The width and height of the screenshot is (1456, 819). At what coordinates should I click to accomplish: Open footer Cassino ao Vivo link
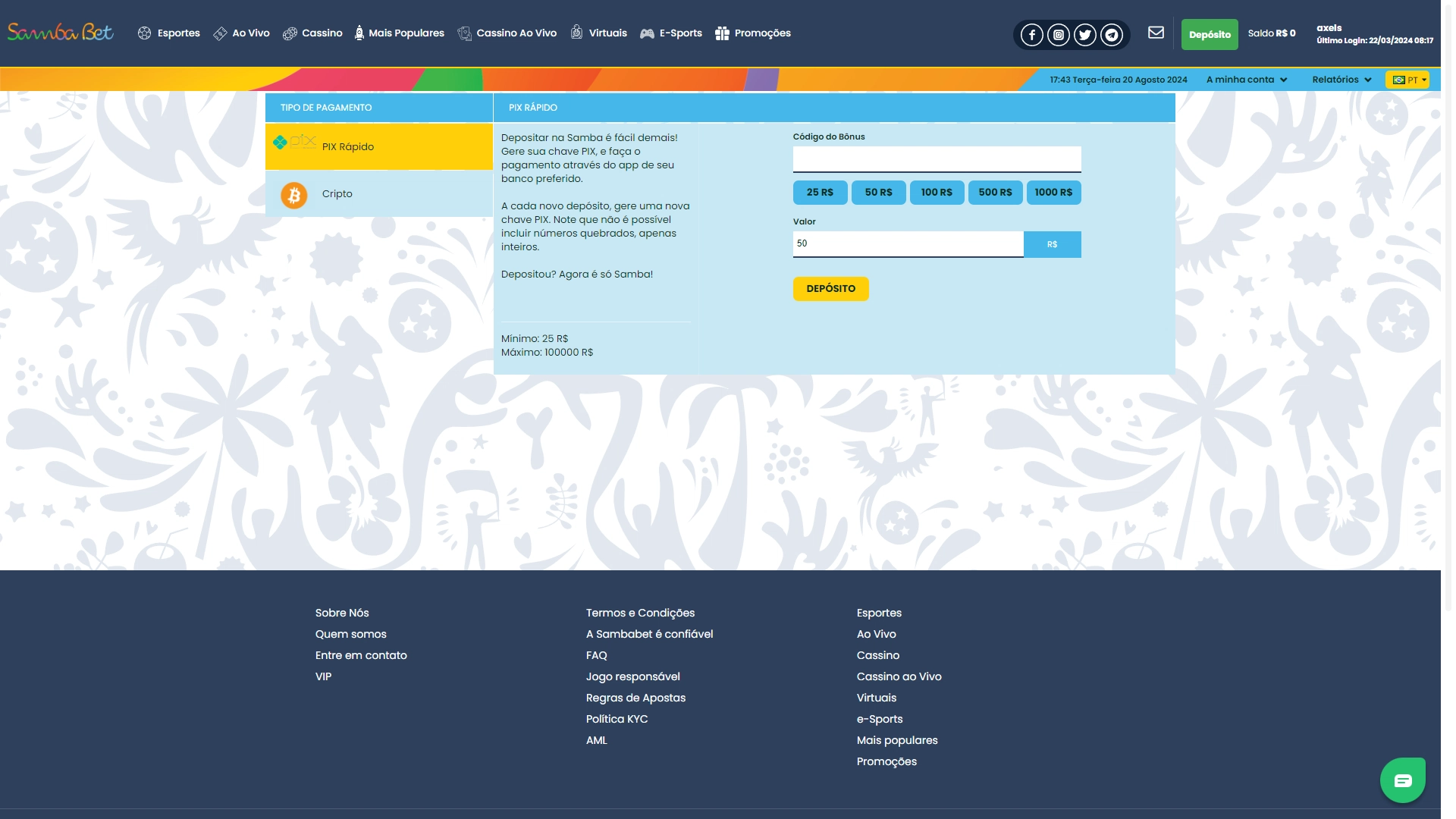(899, 676)
